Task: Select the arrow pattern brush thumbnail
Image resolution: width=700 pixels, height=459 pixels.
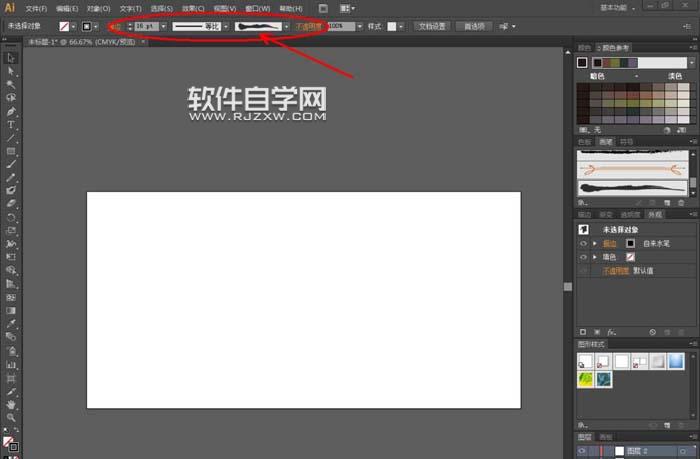Action: [633, 170]
